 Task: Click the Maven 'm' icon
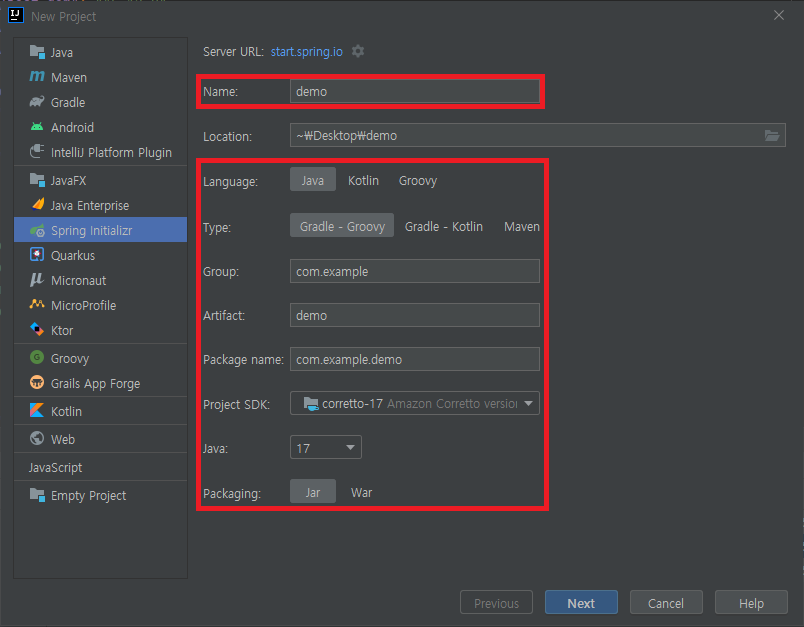(x=37, y=76)
